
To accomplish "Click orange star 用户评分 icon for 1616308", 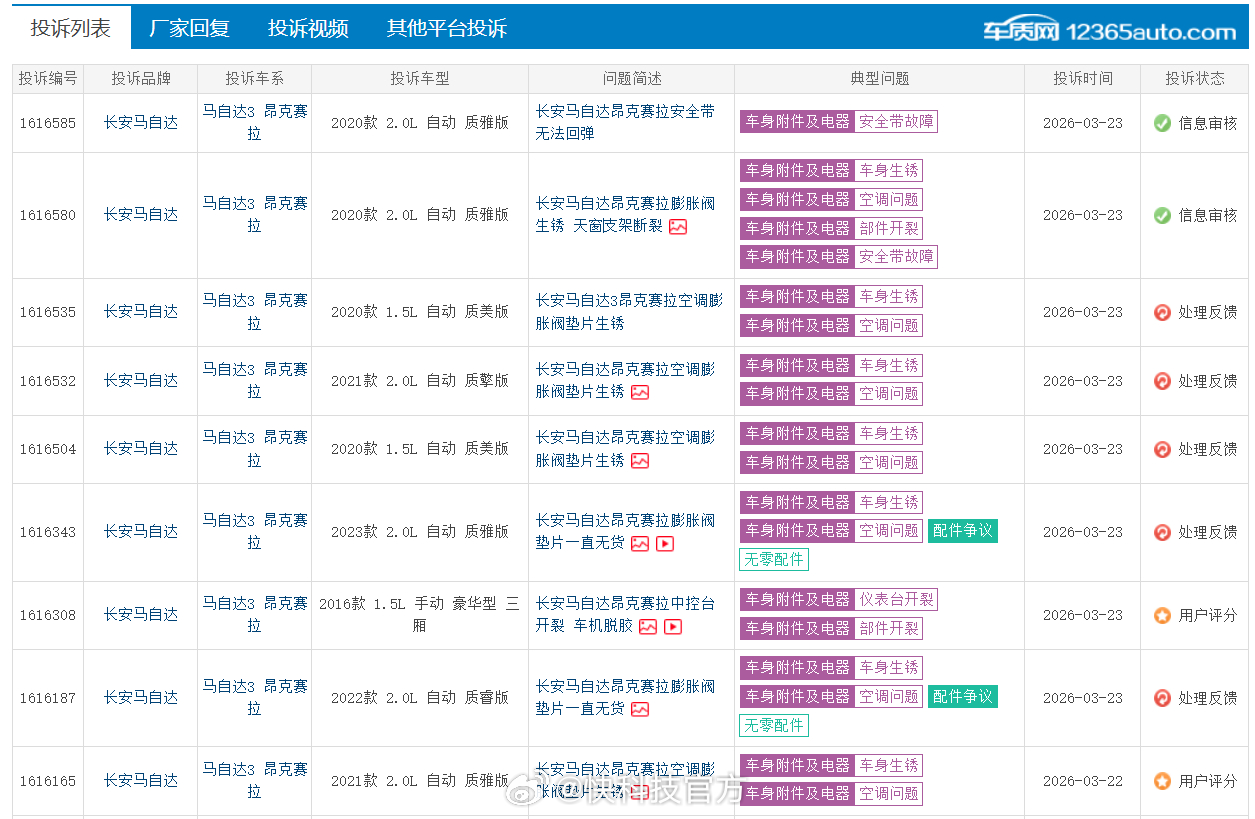I will (x=1162, y=615).
